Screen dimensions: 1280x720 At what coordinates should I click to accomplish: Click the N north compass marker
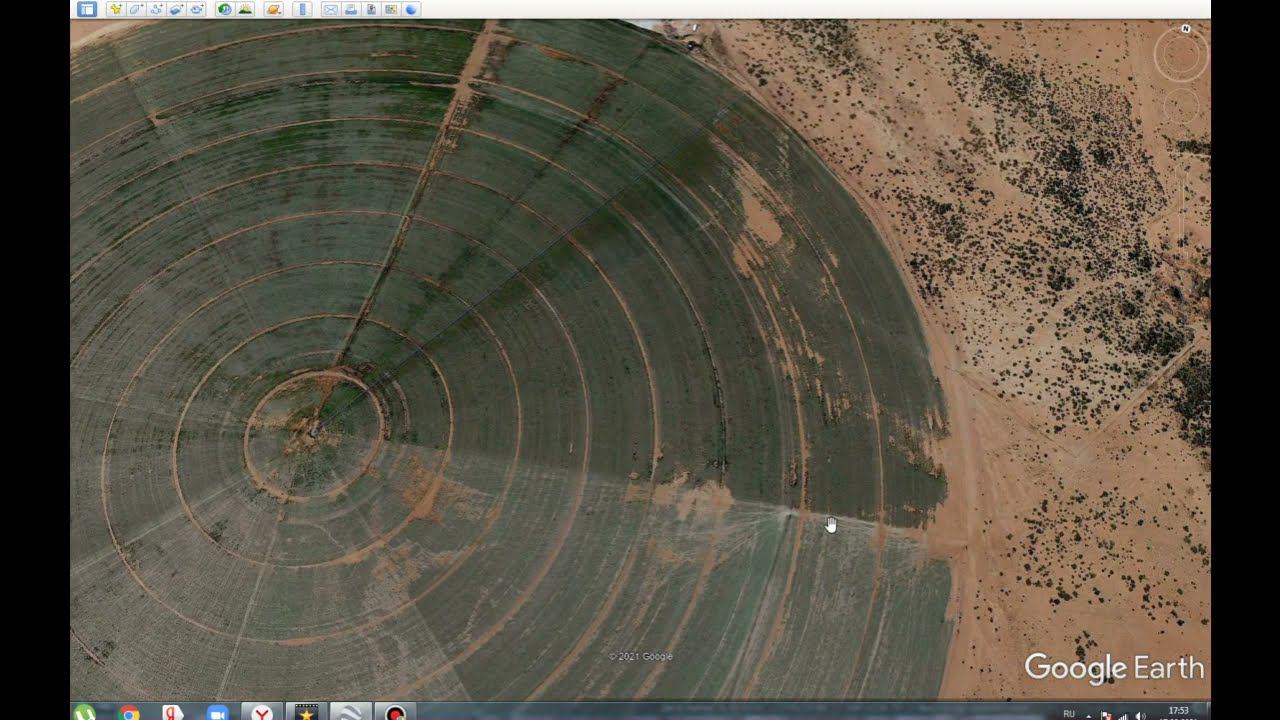(x=1186, y=29)
